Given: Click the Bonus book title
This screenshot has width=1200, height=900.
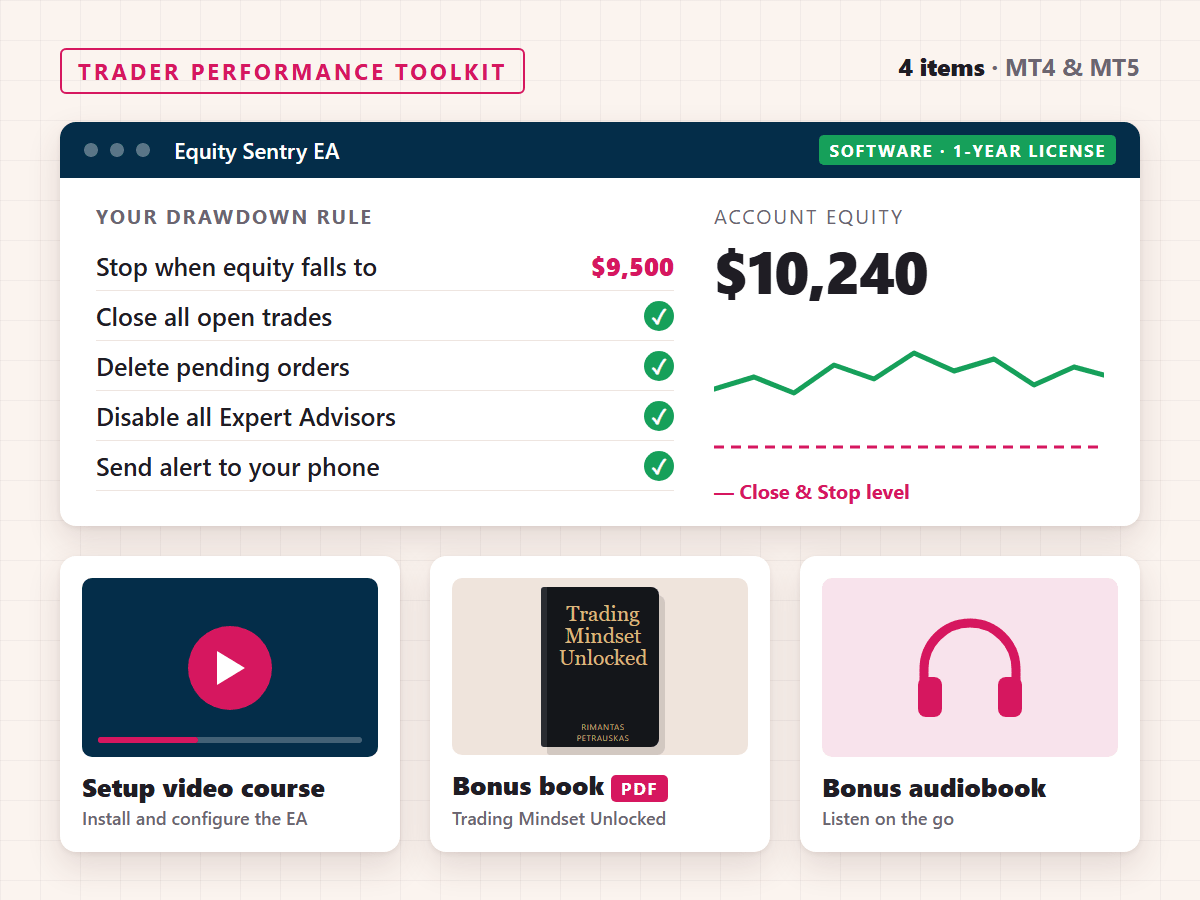Looking at the screenshot, I should [x=528, y=786].
